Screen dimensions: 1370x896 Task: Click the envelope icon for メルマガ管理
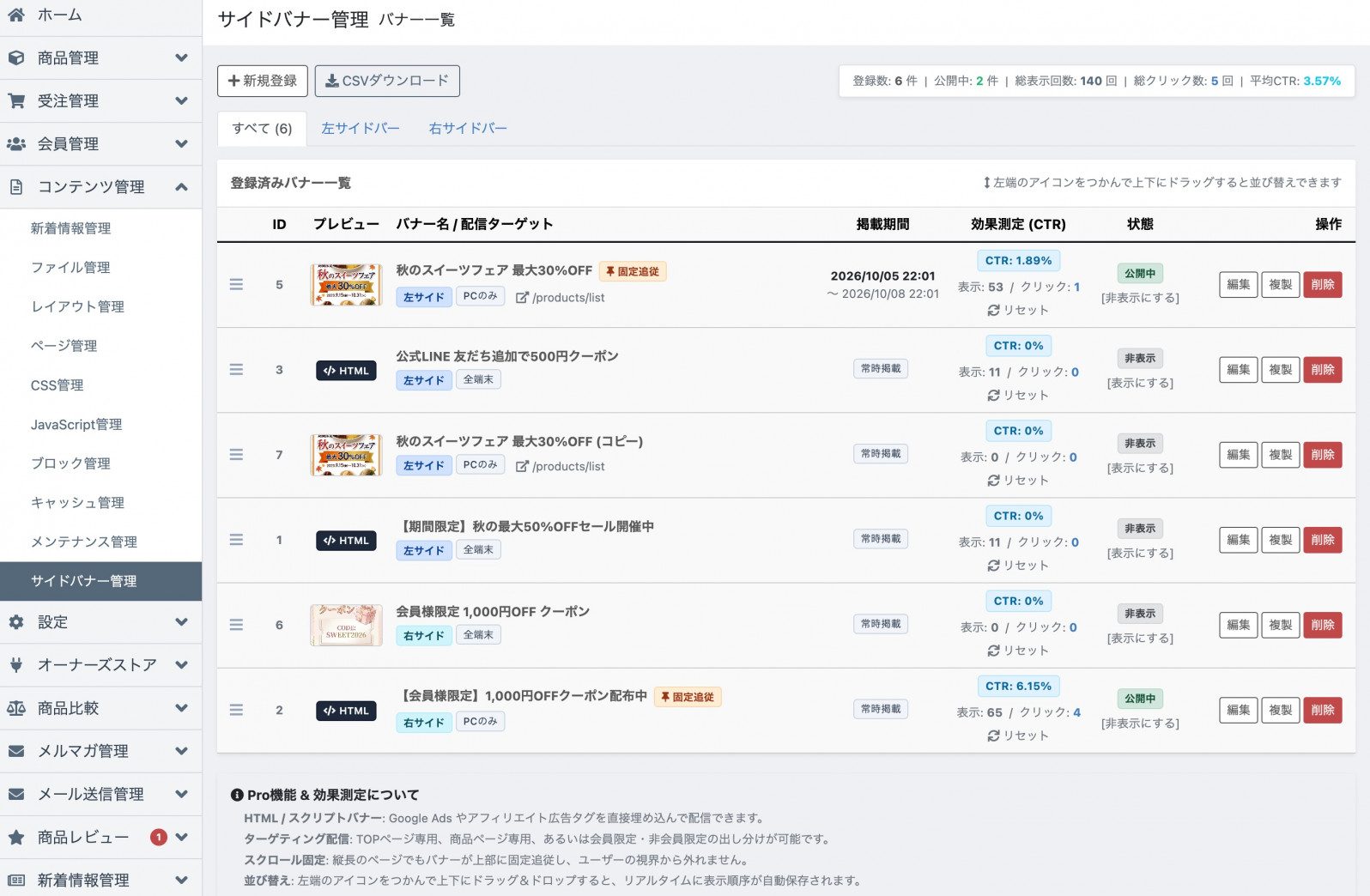pyautogui.click(x=16, y=751)
